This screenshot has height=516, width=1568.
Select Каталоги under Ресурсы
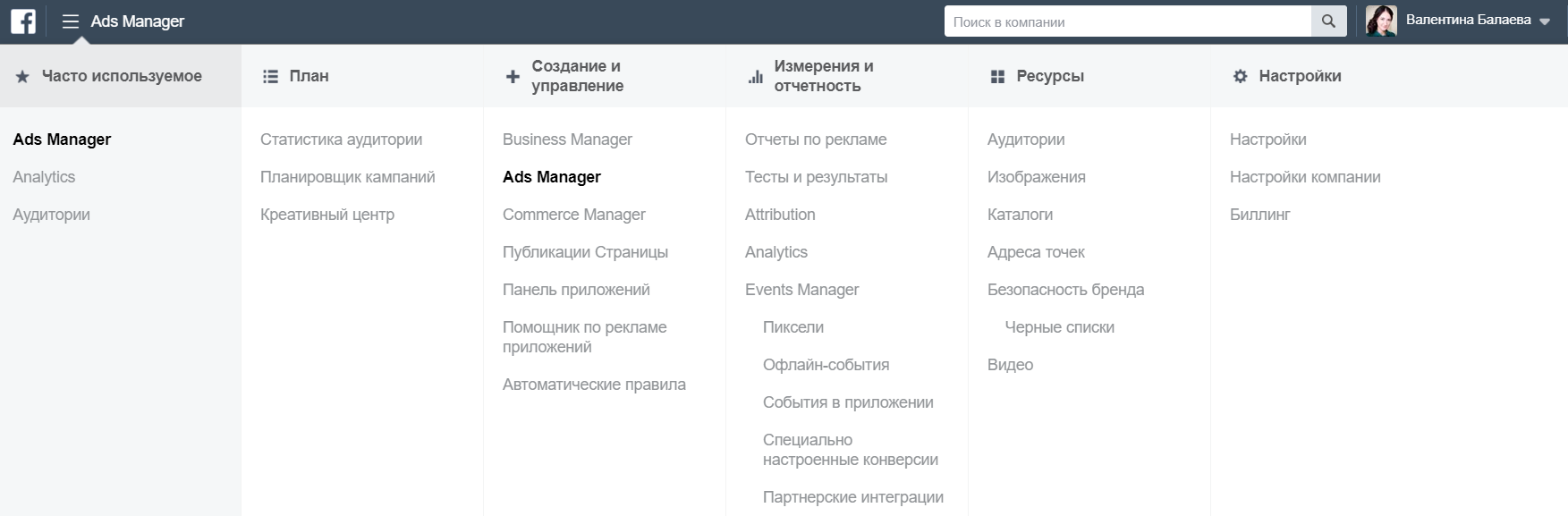tap(1020, 215)
